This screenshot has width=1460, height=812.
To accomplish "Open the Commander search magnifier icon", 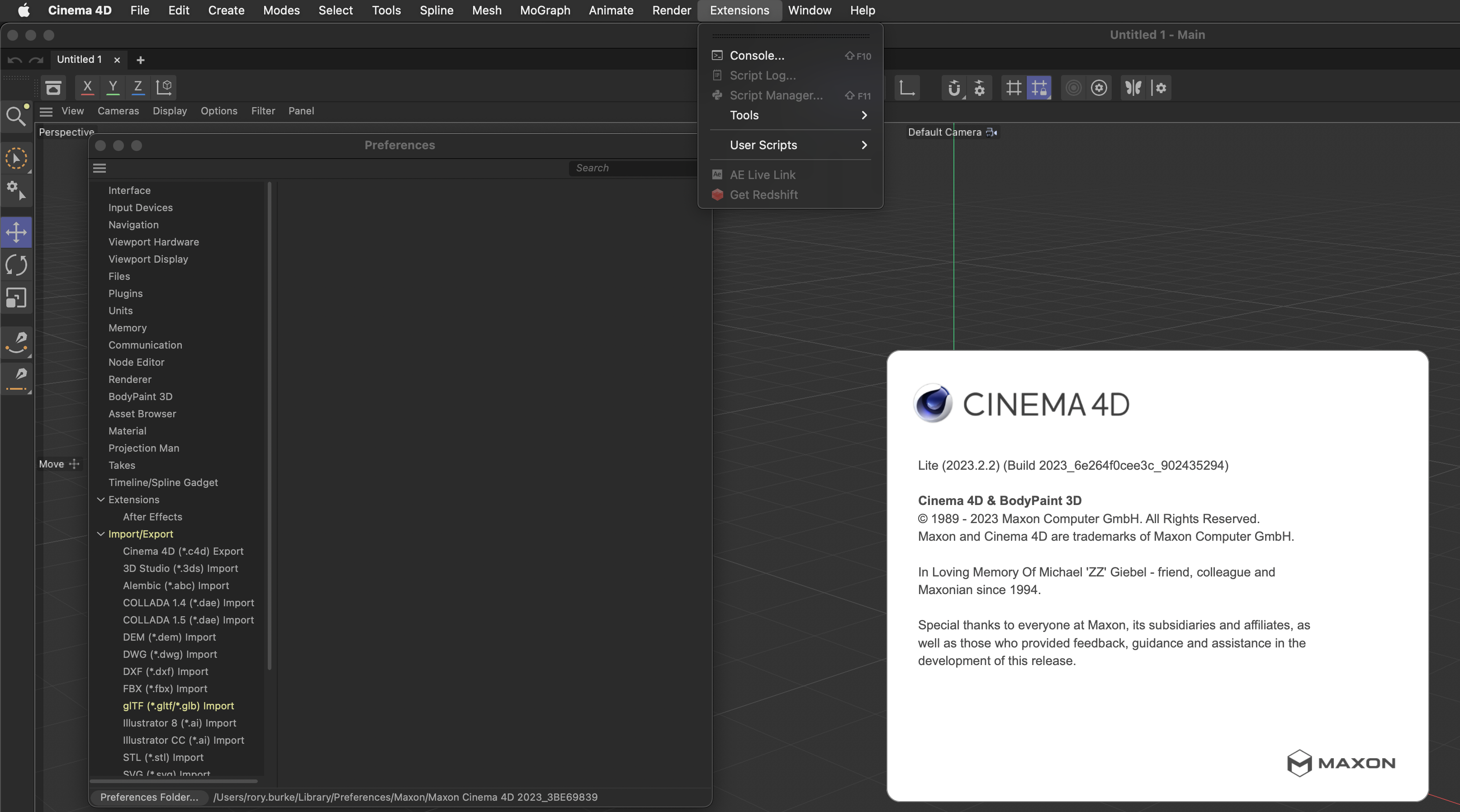I will click(16, 116).
